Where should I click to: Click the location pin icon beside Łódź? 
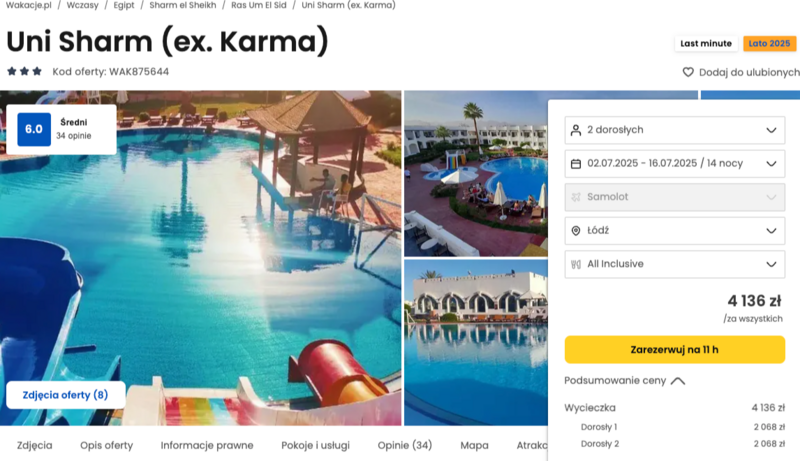(x=576, y=230)
